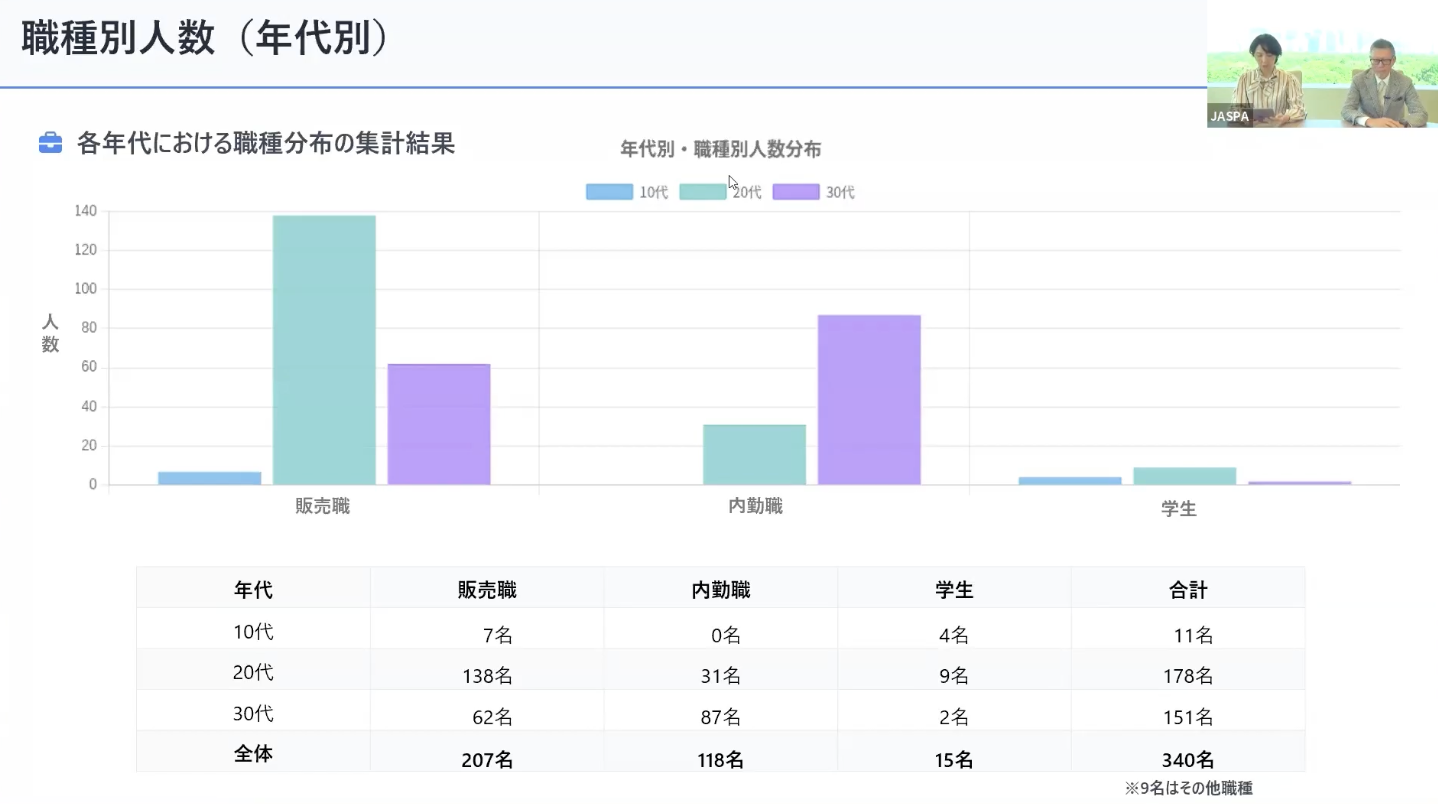Click the JASPA webcam video thumbnail
This screenshot has height=804, width=1438.
[x=1322, y=64]
